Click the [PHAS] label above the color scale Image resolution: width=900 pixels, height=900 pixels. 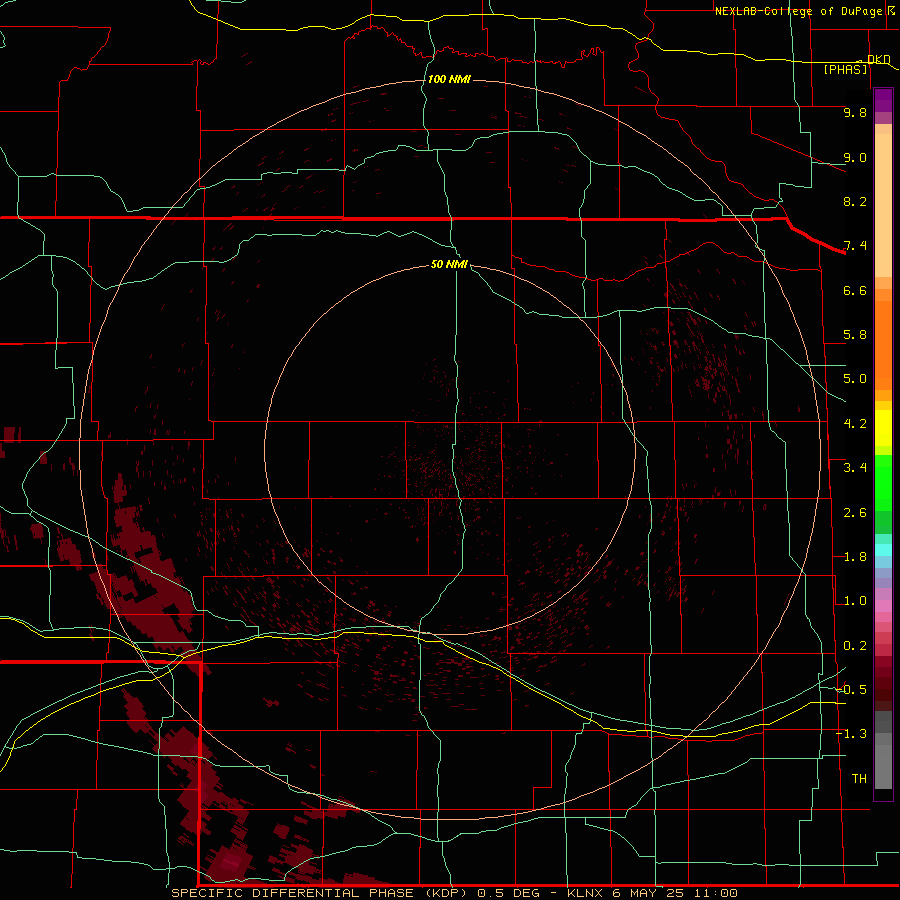pos(845,69)
